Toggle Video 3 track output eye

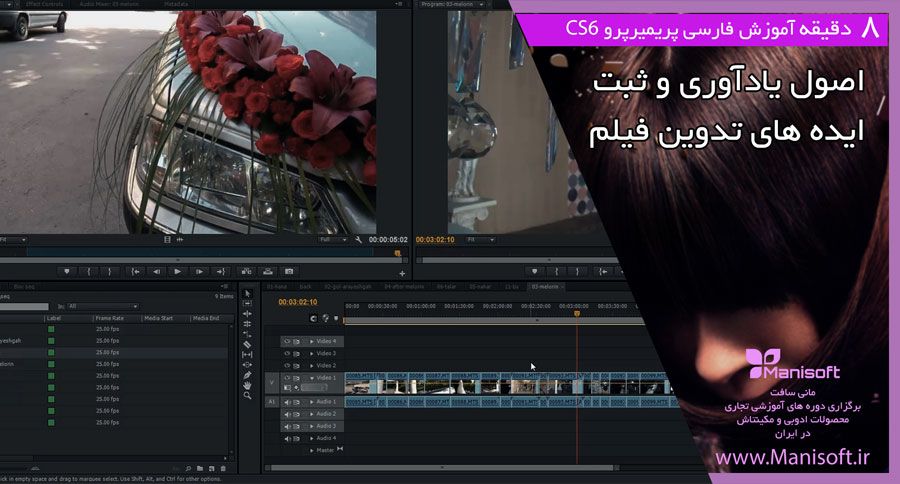[287, 353]
